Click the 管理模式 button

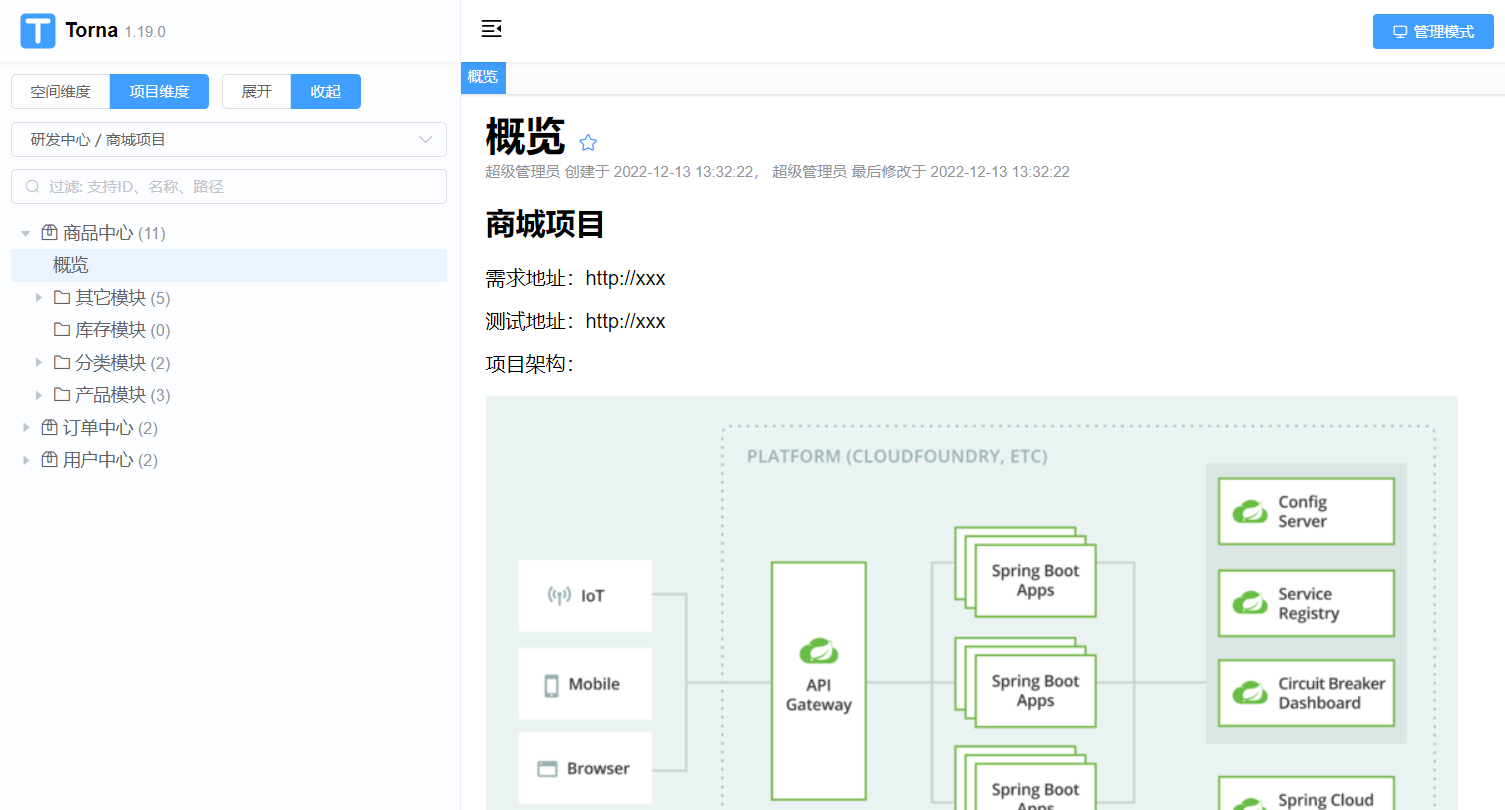(1433, 32)
